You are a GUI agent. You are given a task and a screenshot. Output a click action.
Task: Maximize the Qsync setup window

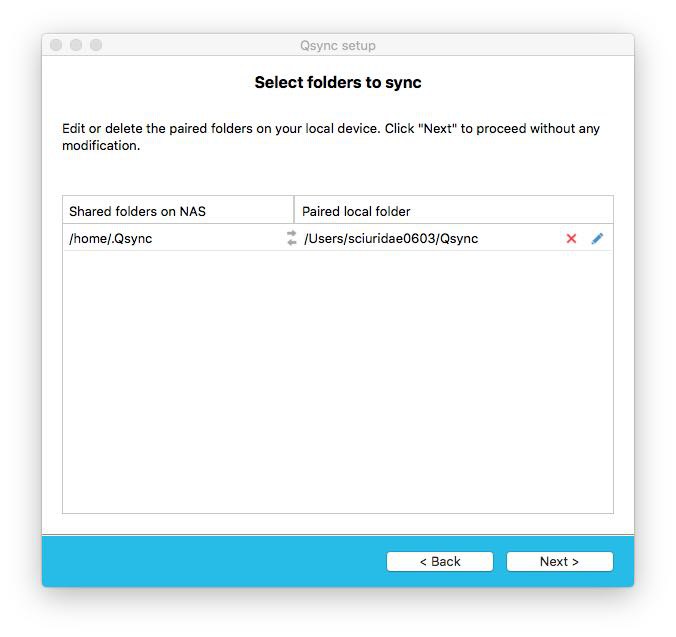click(x=96, y=45)
